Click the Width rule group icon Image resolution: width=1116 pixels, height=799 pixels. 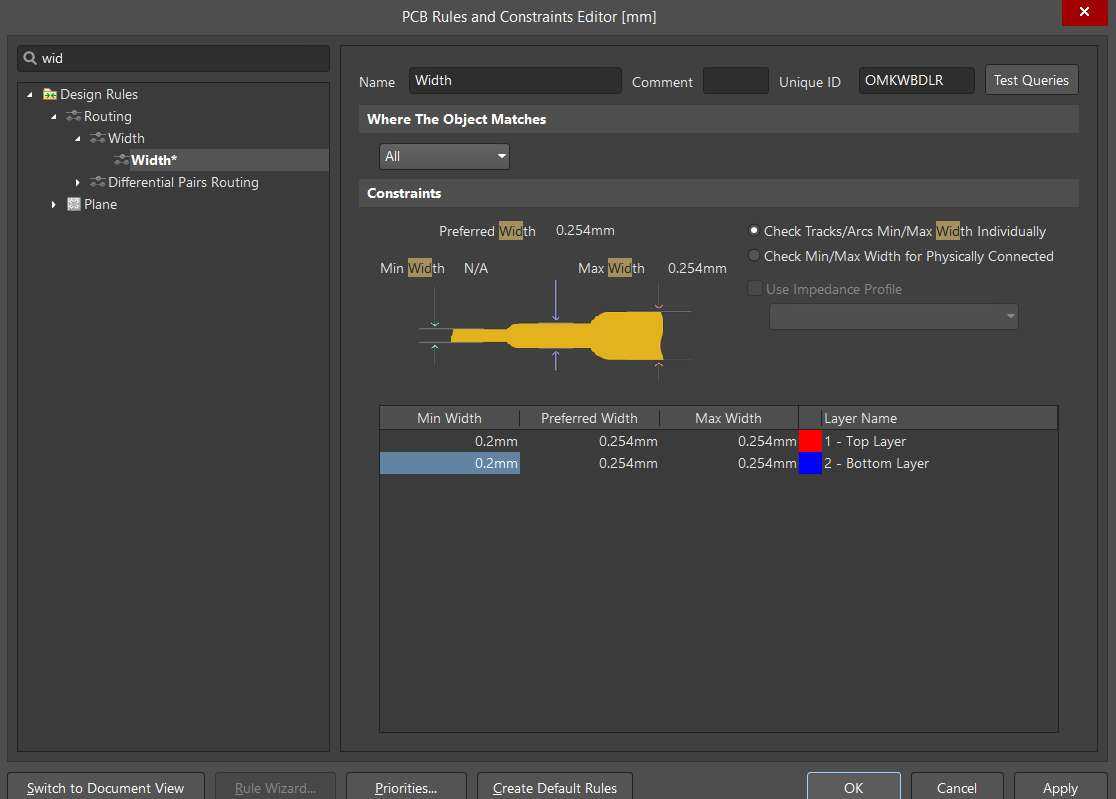click(x=97, y=138)
